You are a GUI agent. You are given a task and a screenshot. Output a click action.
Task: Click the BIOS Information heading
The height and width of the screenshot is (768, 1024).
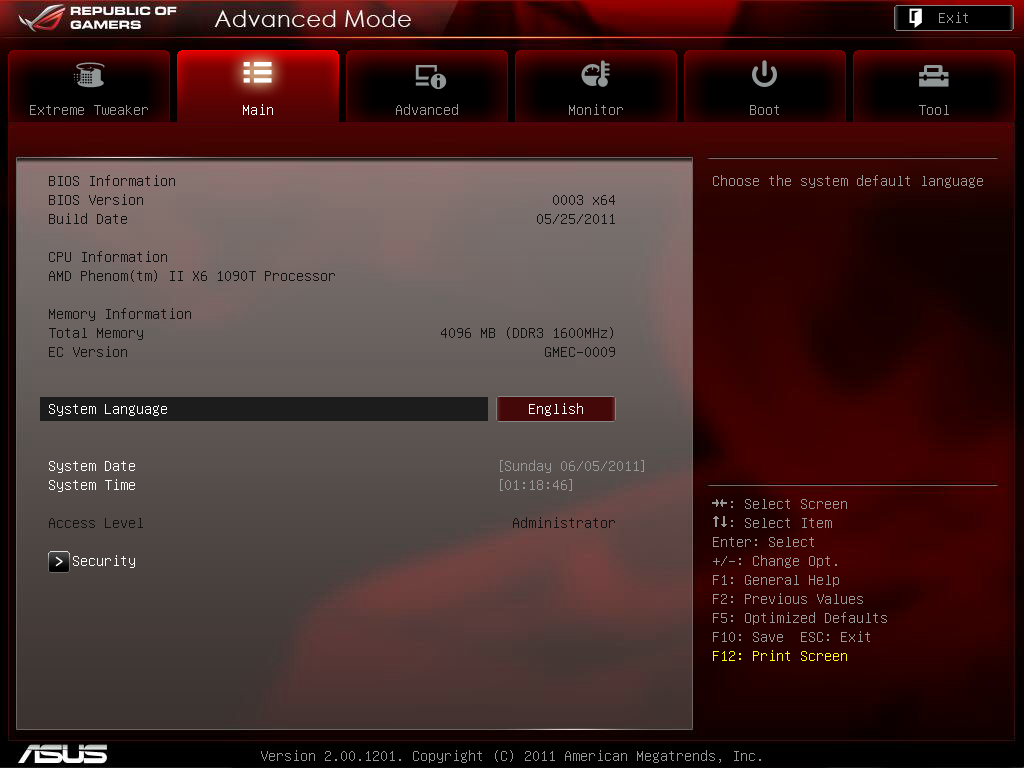tap(112, 181)
